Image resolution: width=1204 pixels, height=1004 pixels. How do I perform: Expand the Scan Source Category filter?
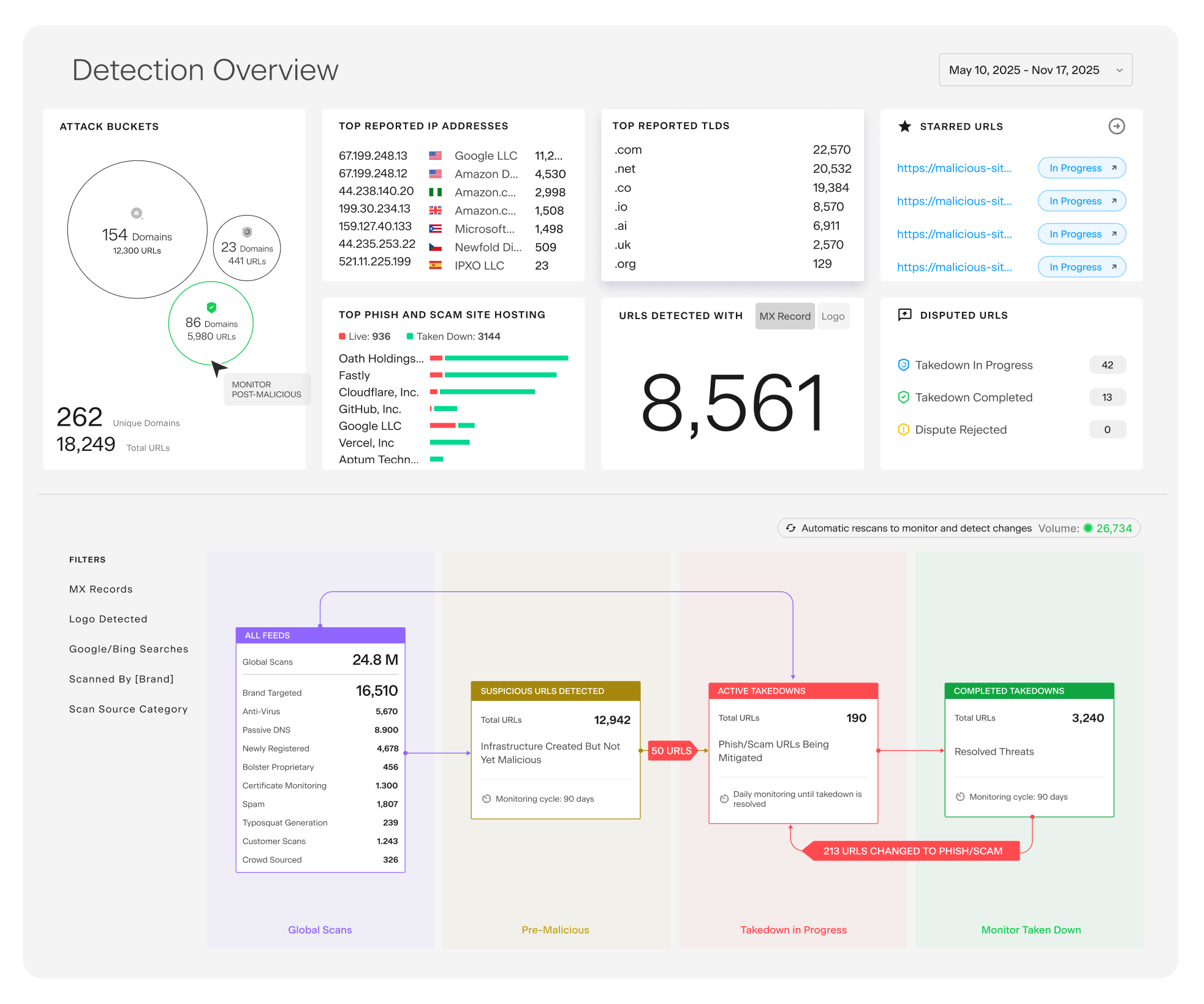click(x=128, y=709)
